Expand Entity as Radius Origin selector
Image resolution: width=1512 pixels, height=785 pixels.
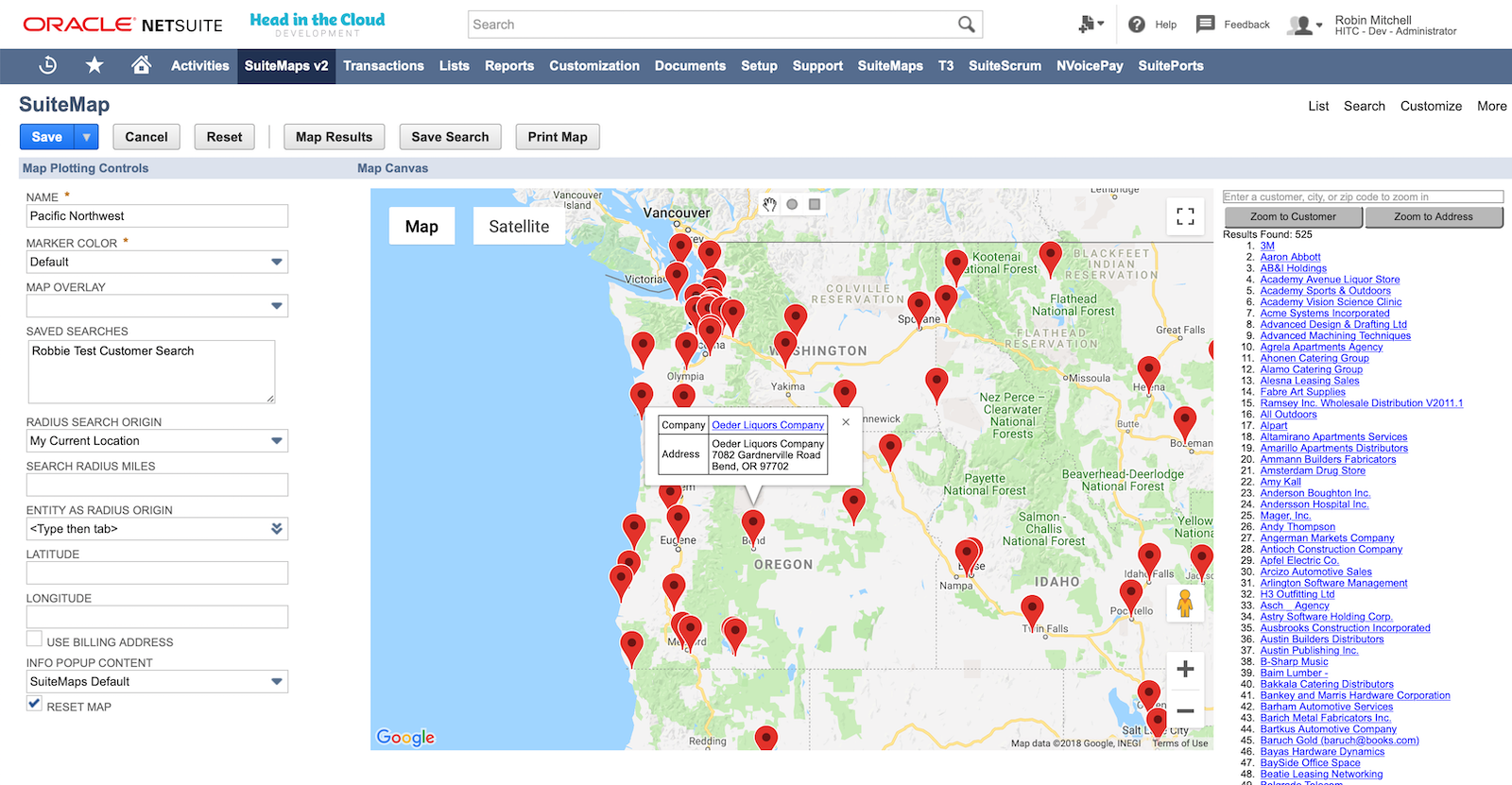[x=277, y=529]
